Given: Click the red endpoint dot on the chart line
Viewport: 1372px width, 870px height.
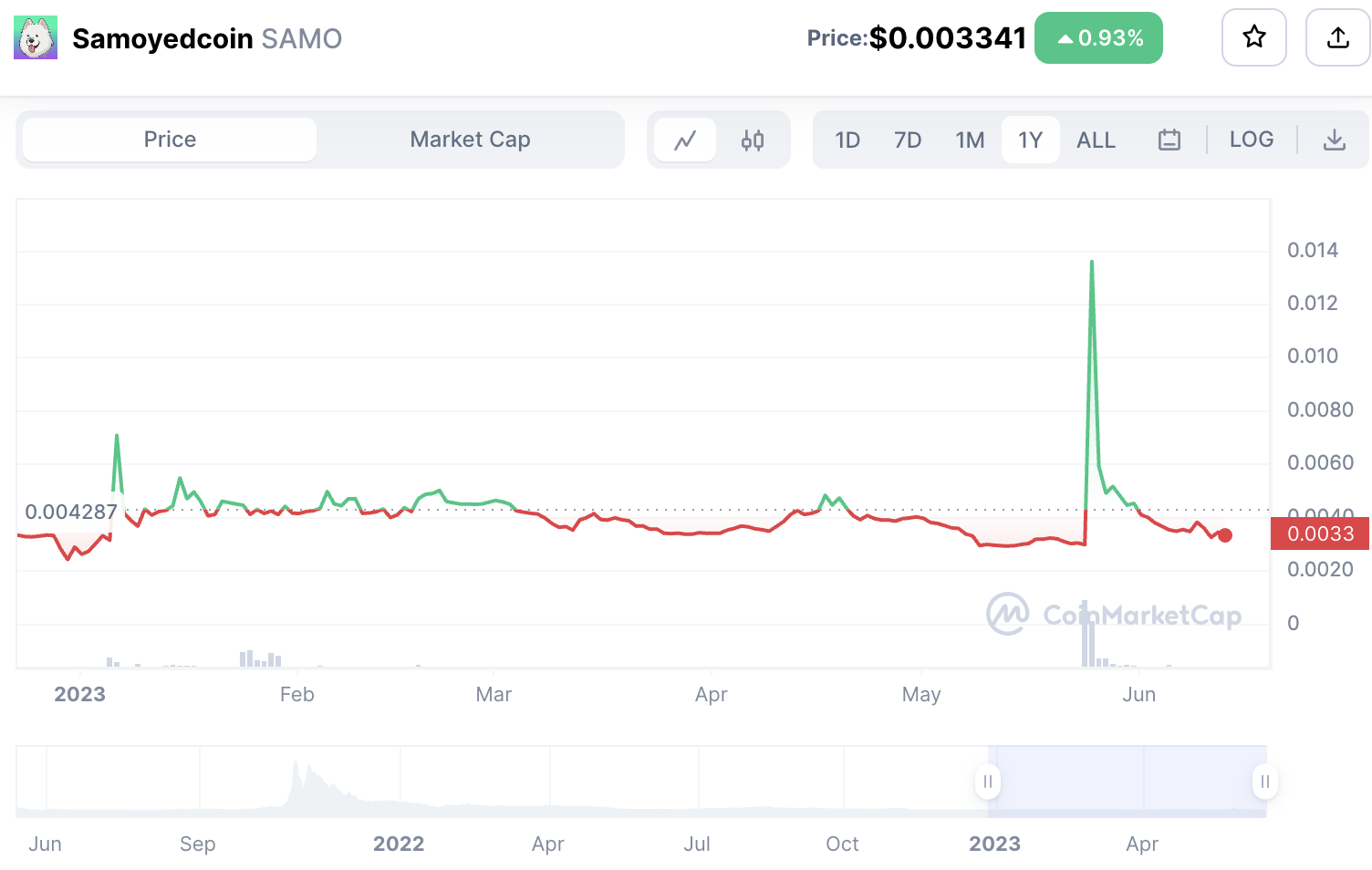Looking at the screenshot, I should [x=1225, y=535].
